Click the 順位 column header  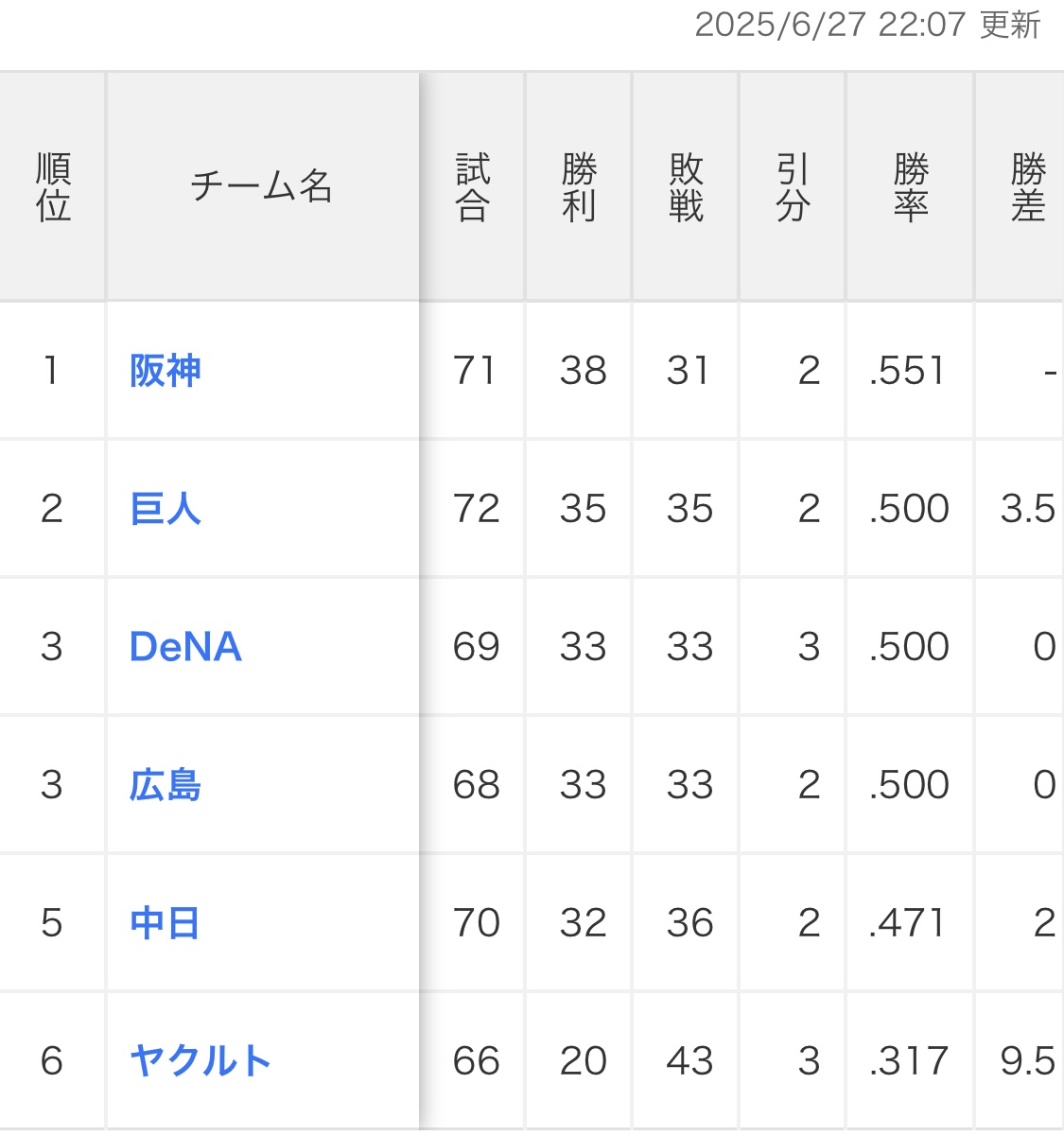pyautogui.click(x=53, y=187)
